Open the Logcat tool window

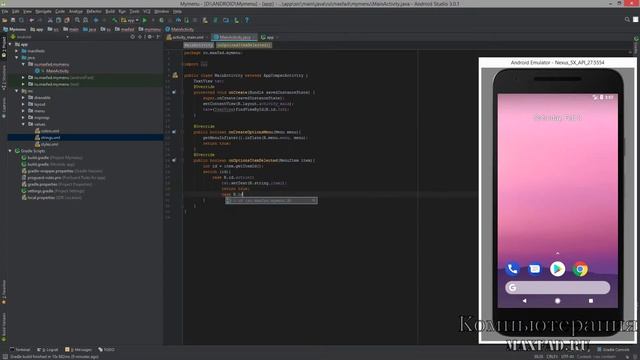click(x=47, y=350)
